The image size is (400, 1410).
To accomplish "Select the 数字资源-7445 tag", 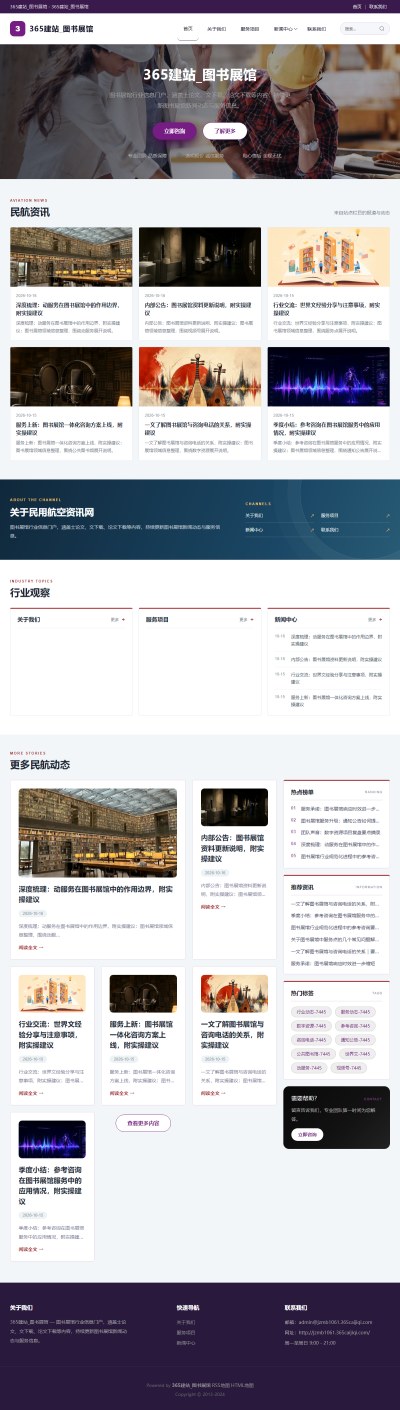I will pyautogui.click(x=311, y=1025).
